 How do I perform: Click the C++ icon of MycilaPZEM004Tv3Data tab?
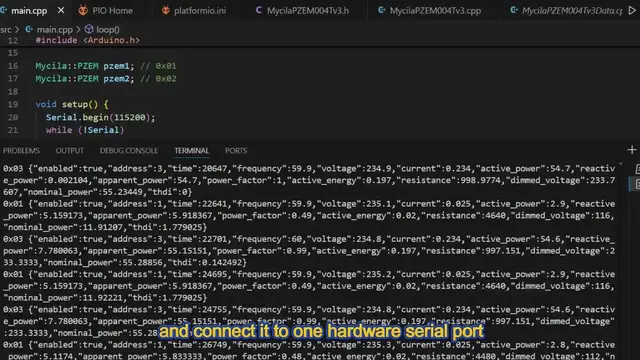[514, 10]
